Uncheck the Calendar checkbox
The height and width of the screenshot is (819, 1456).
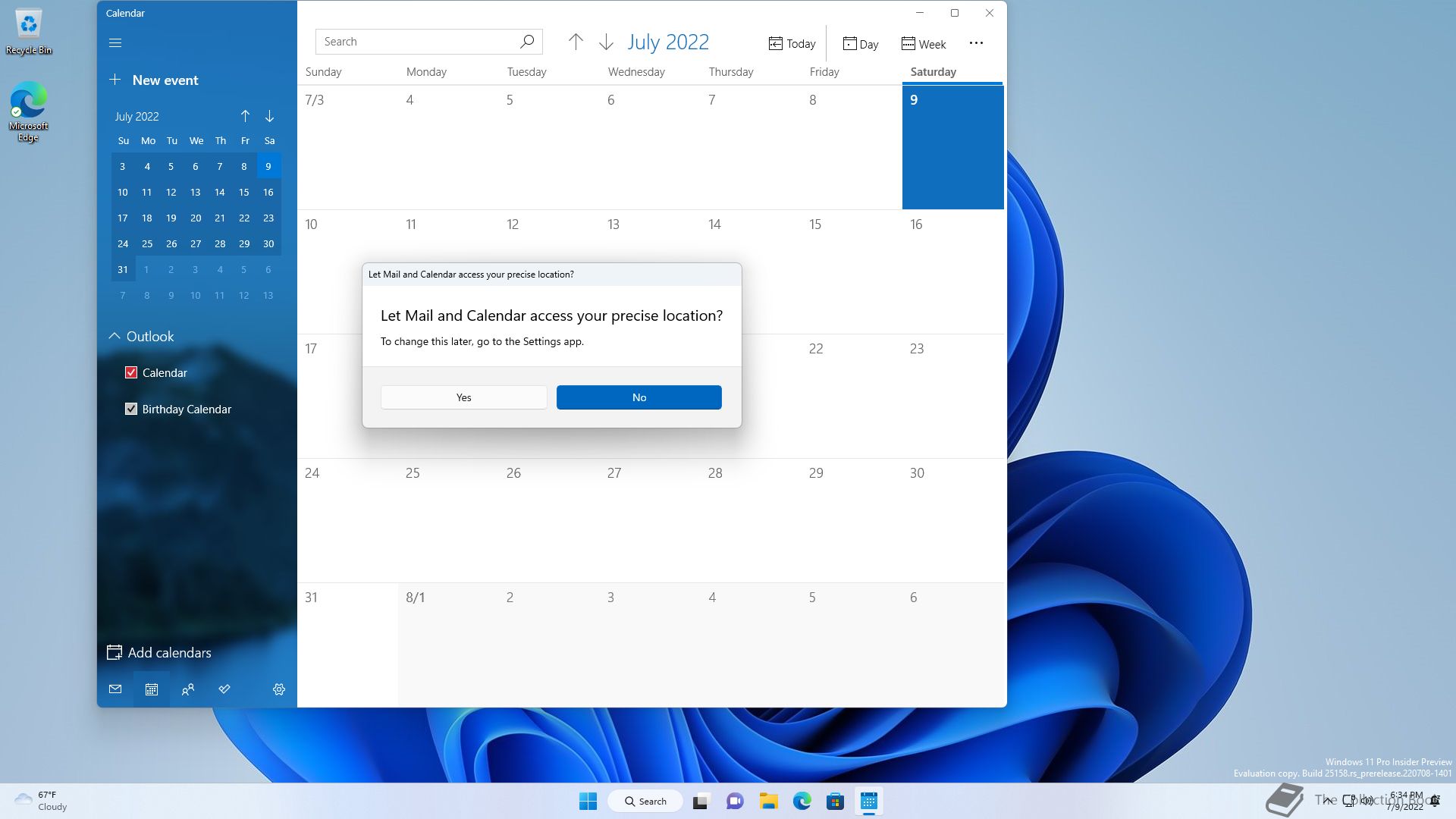pyautogui.click(x=131, y=372)
